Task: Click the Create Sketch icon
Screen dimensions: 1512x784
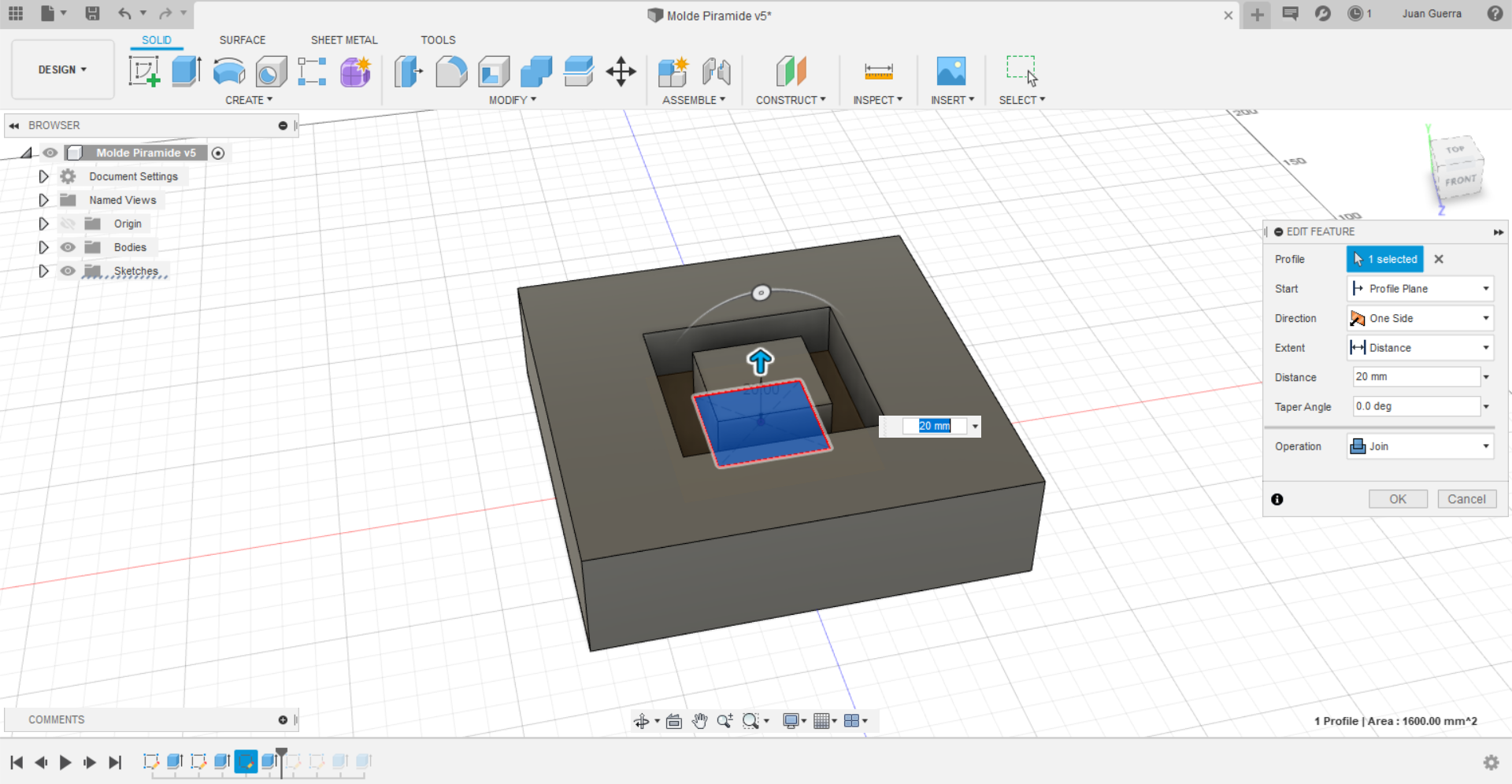Action: 144,71
